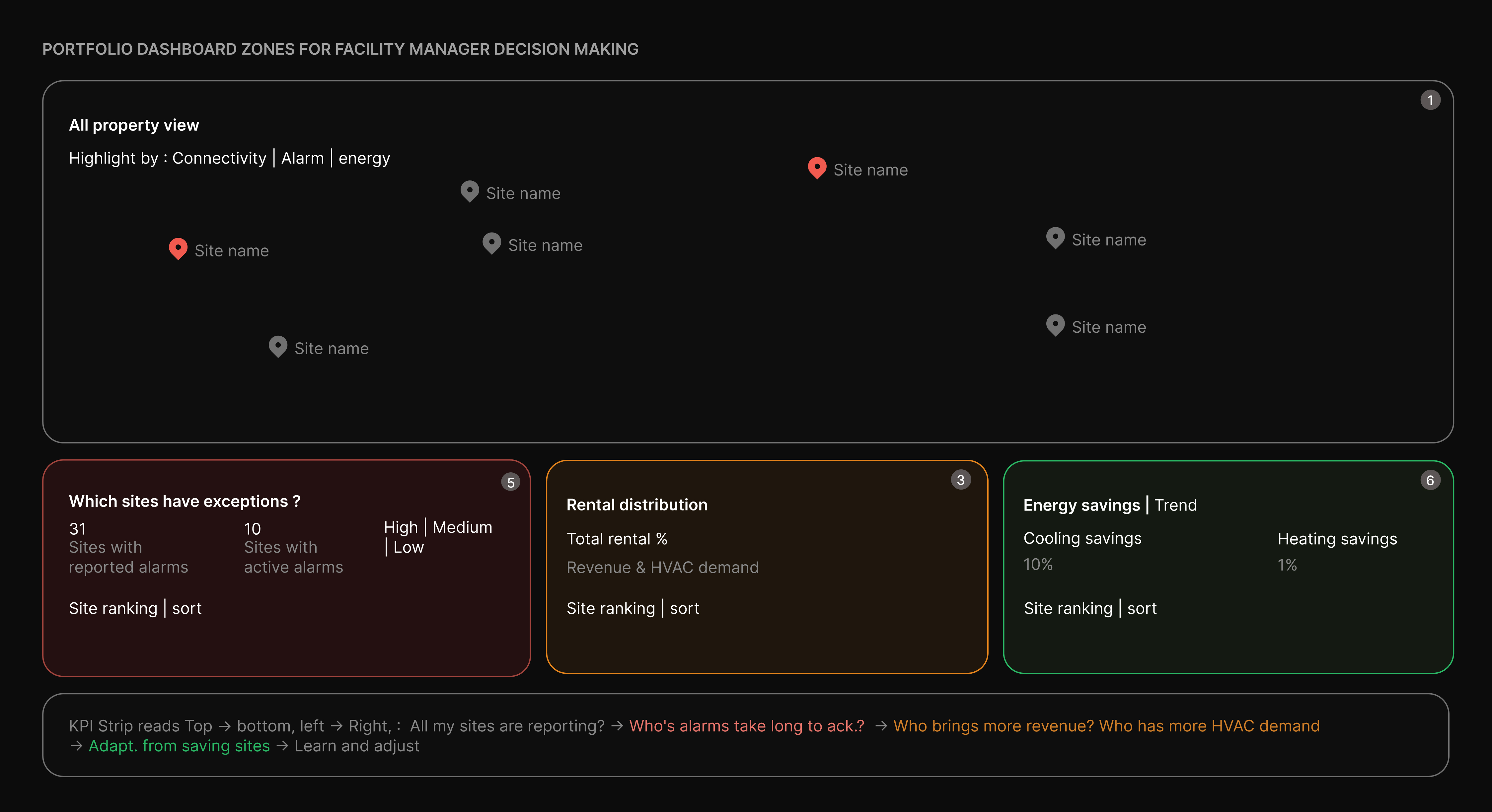Select the High severity filter level
This screenshot has width=1492, height=812.
pos(402,527)
